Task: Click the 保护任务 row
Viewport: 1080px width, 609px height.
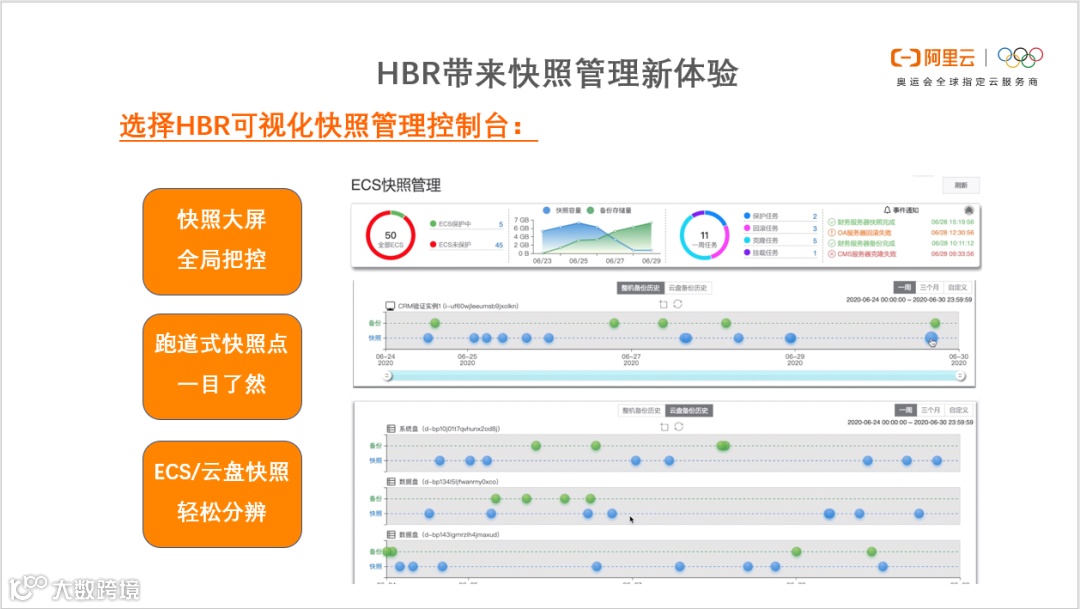Action: coord(781,216)
